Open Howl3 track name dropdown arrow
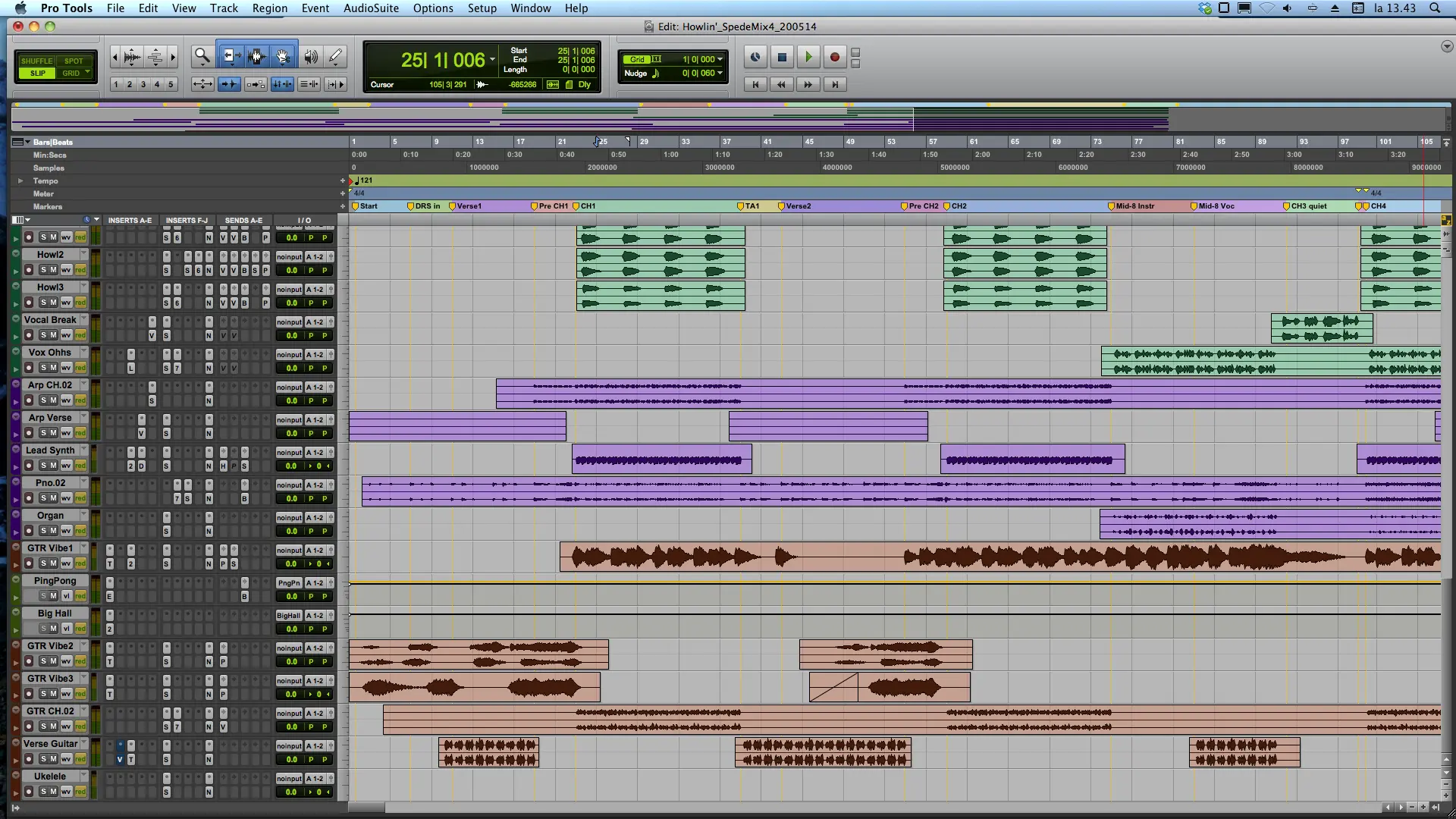1456x819 pixels. tap(83, 287)
